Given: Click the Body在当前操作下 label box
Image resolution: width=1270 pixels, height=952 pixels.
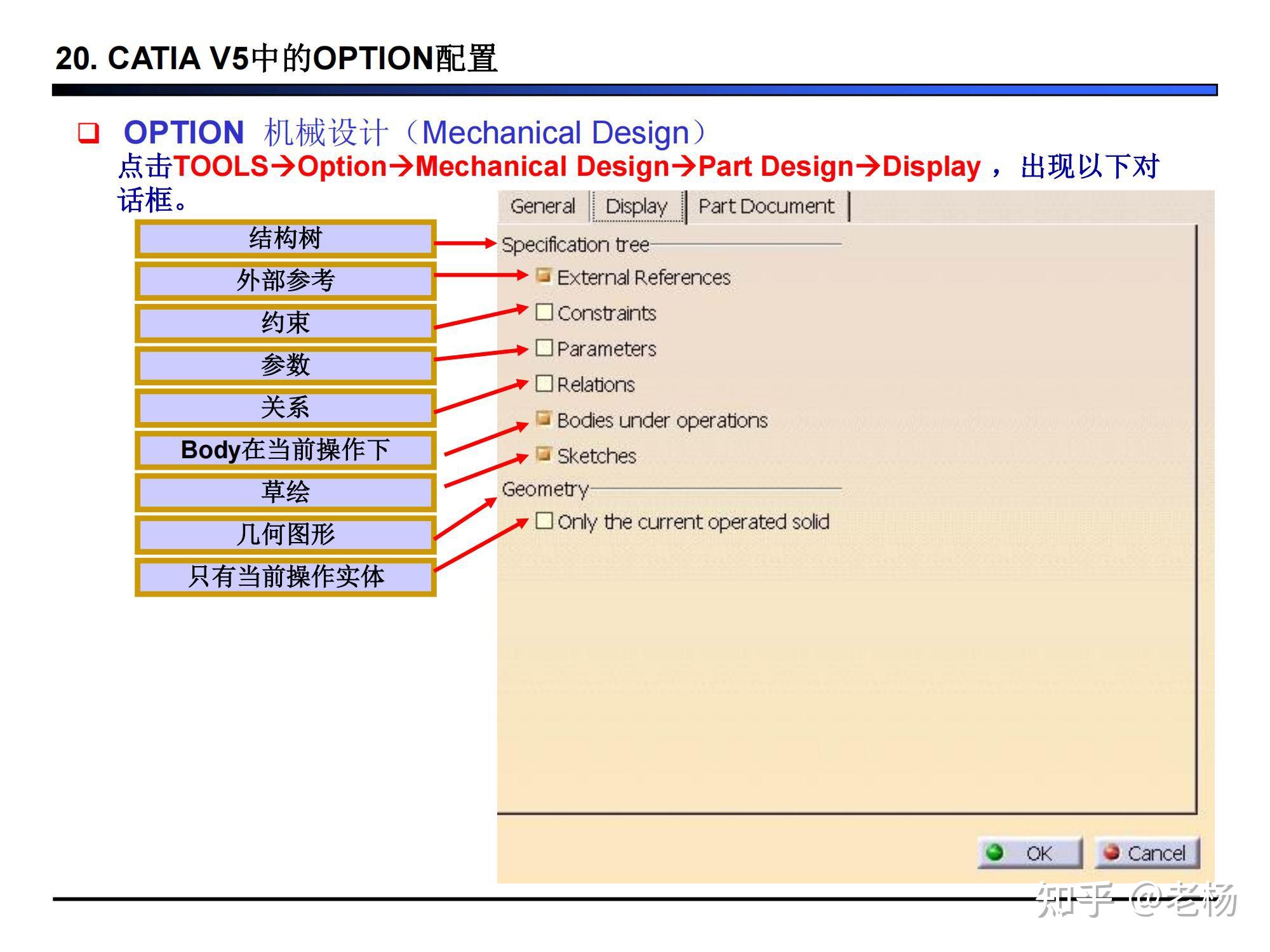Looking at the screenshot, I should [286, 450].
